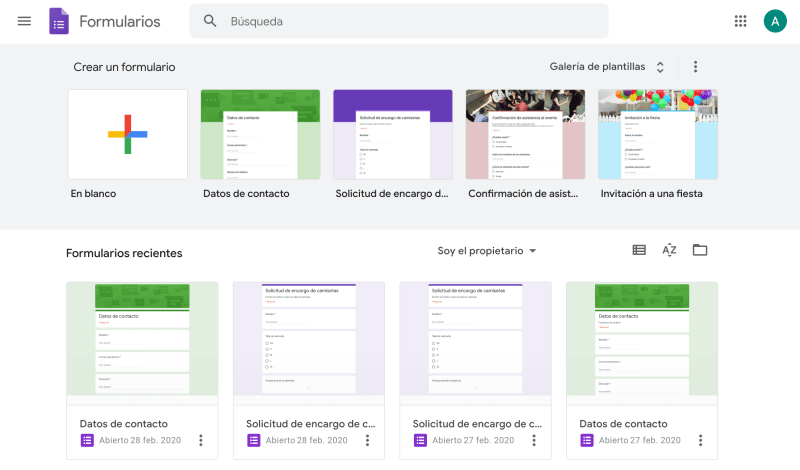Open the account profile avatar
Viewport: 800px width, 470px height.
775,21
